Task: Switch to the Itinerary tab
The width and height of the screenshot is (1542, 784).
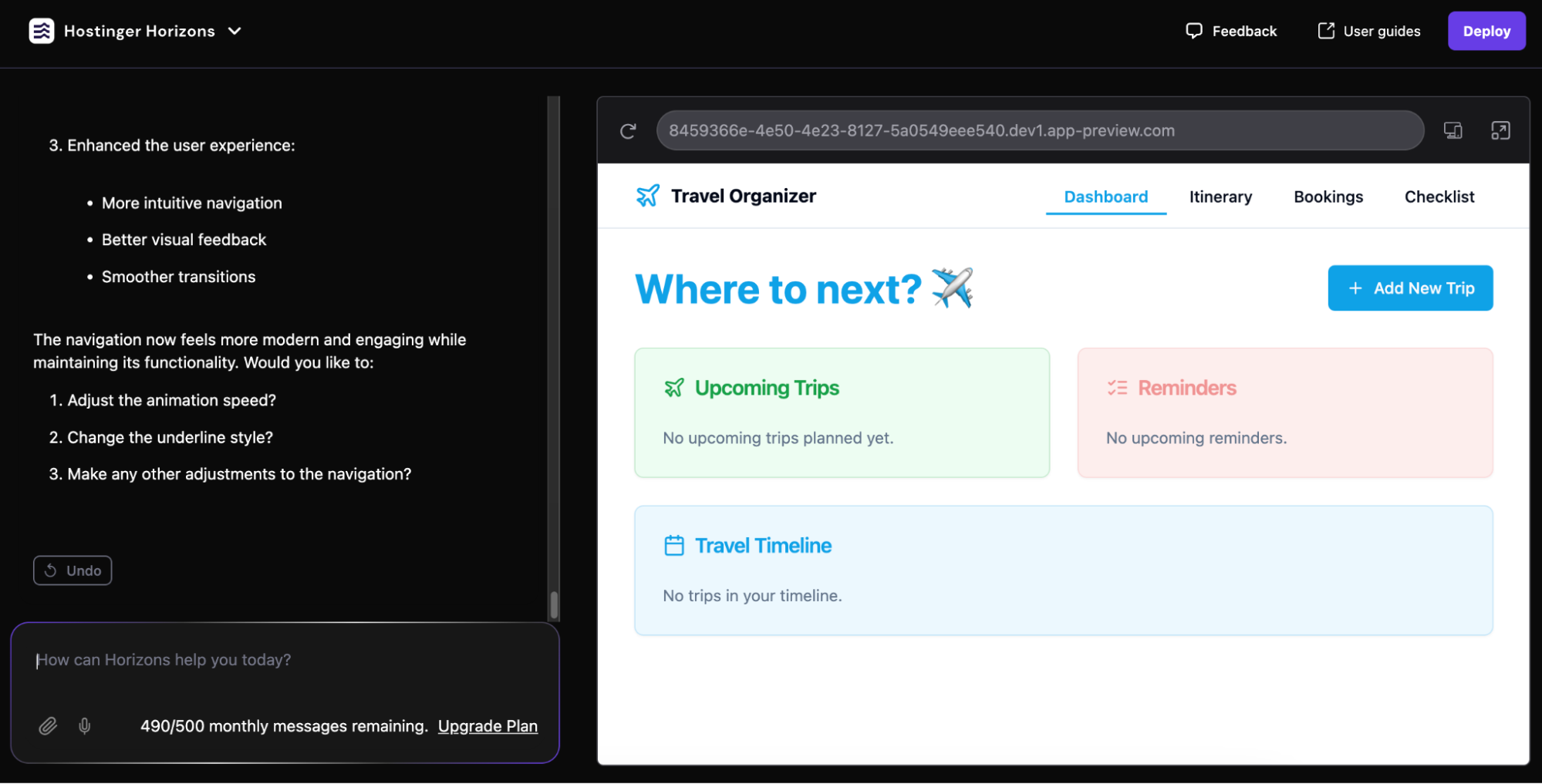Action: click(1220, 197)
